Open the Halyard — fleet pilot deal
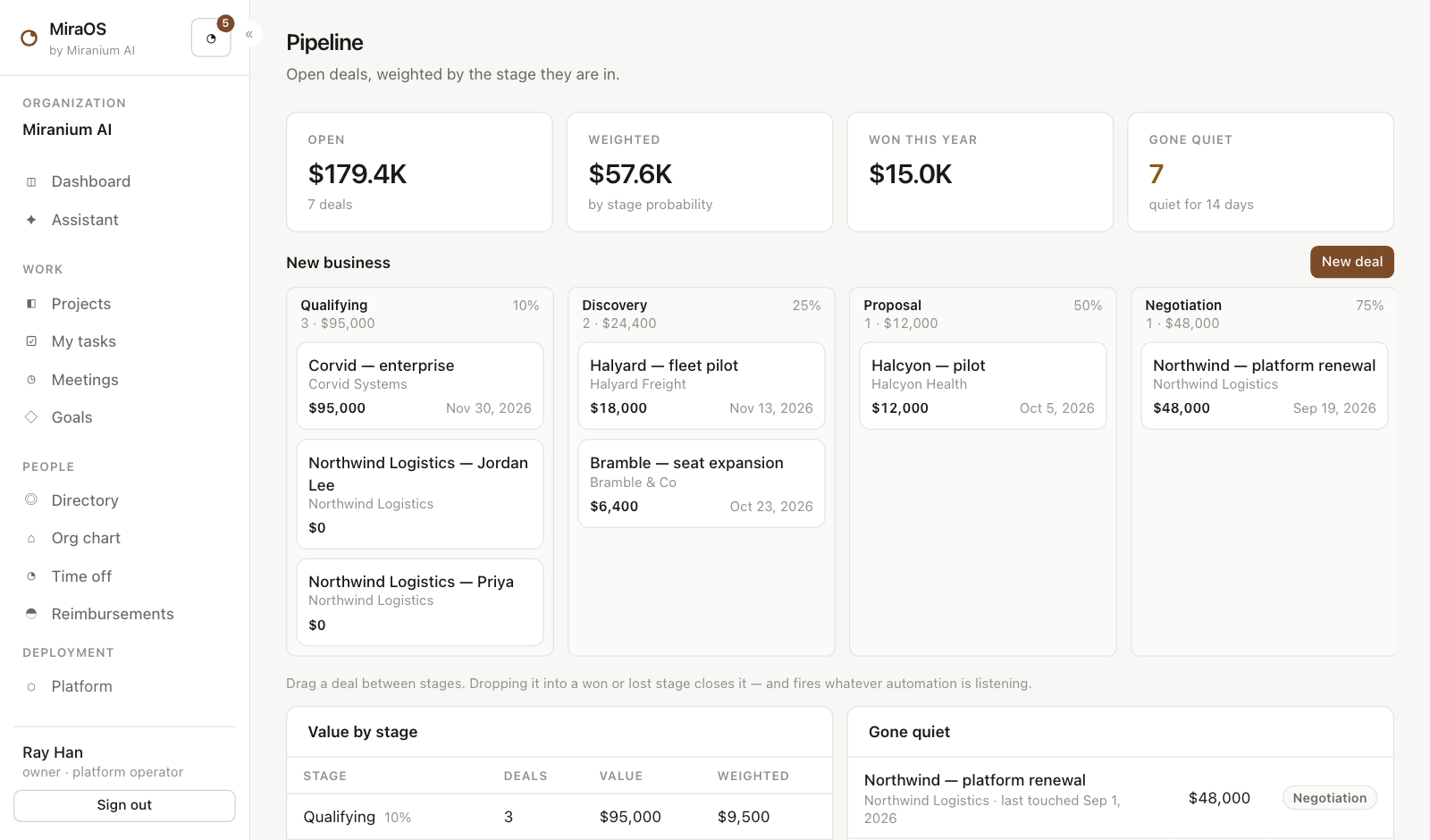The width and height of the screenshot is (1430, 840). 702,386
